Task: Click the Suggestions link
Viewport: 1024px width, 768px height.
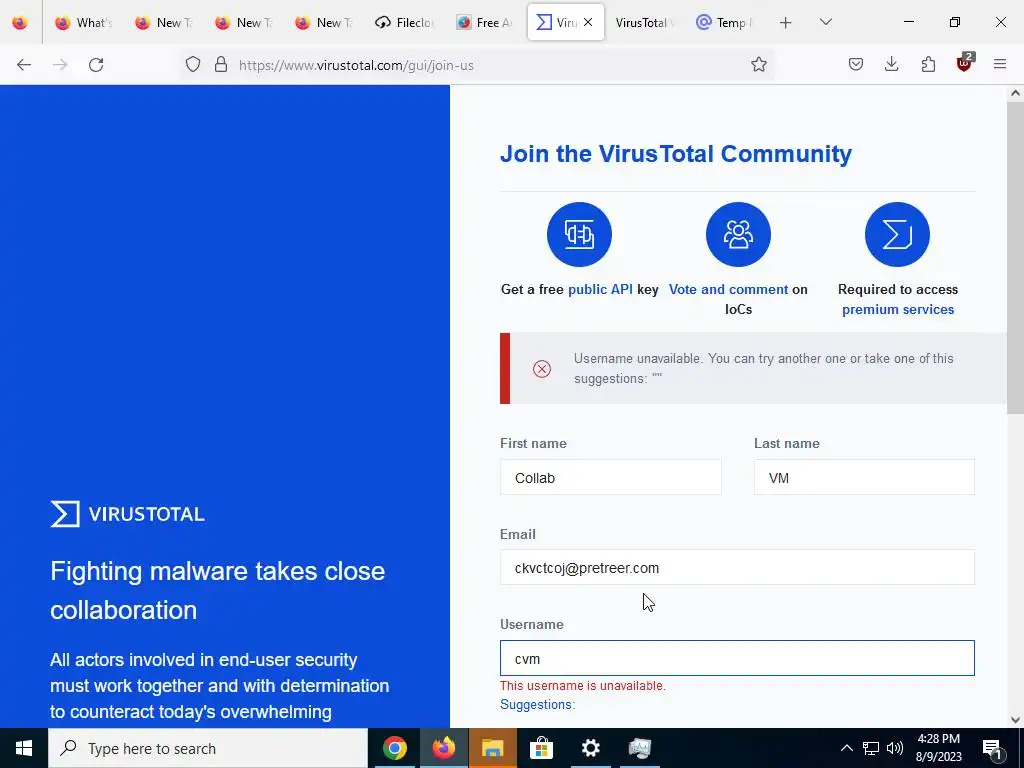Action: pyautogui.click(x=537, y=705)
